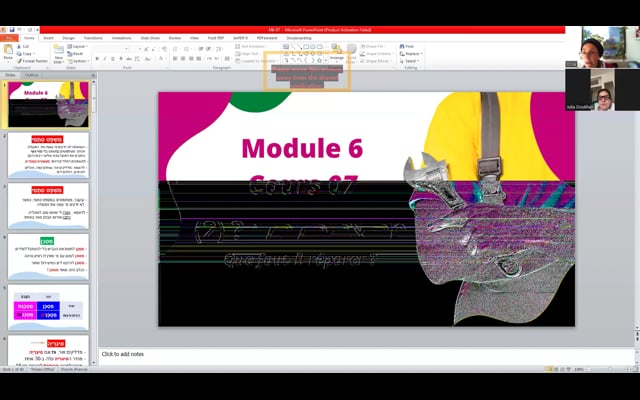The image size is (640, 400).
Task: Click Arrange button
Action: click(336, 53)
